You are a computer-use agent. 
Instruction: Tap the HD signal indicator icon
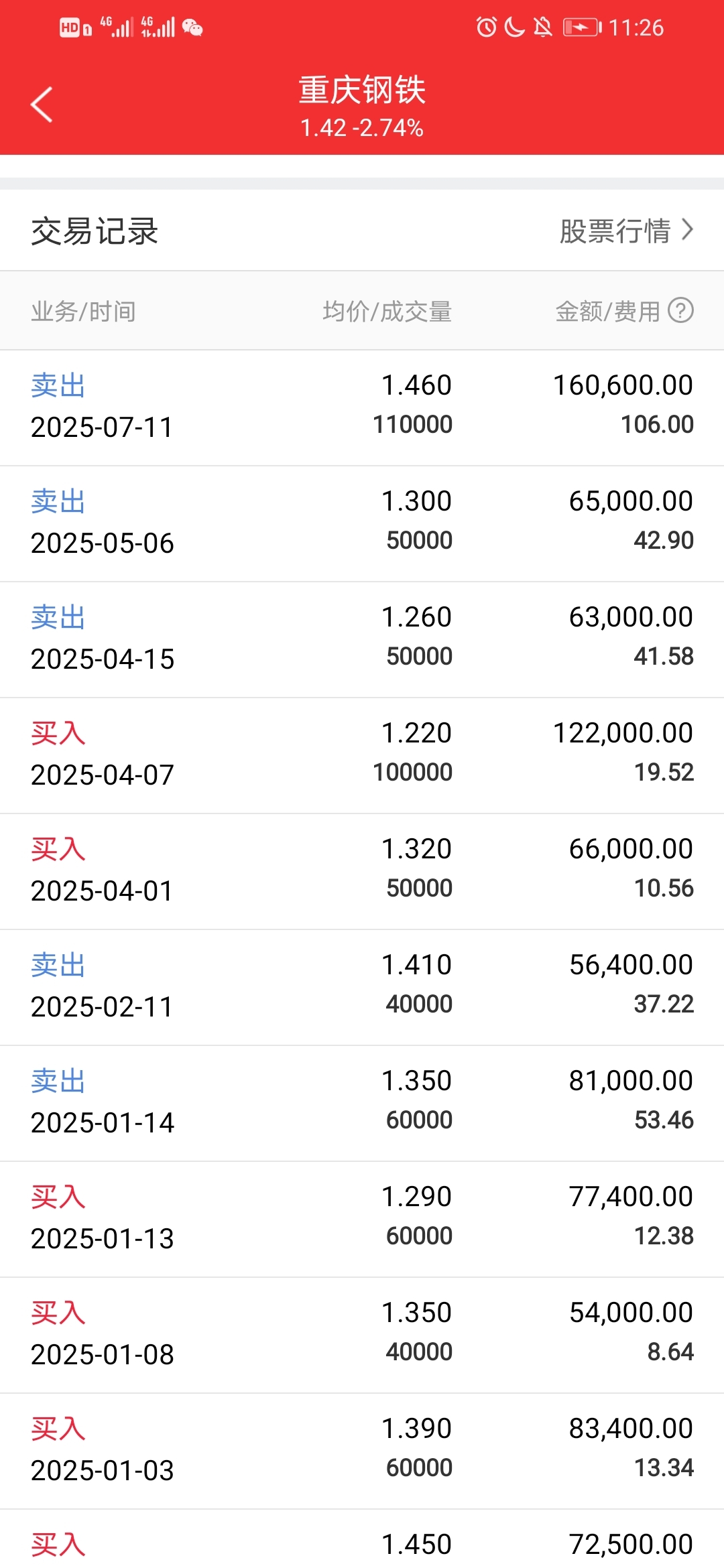click(75, 27)
